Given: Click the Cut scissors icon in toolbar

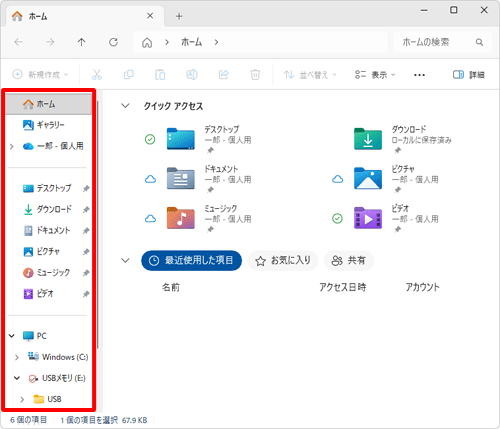Looking at the screenshot, I should click(97, 75).
